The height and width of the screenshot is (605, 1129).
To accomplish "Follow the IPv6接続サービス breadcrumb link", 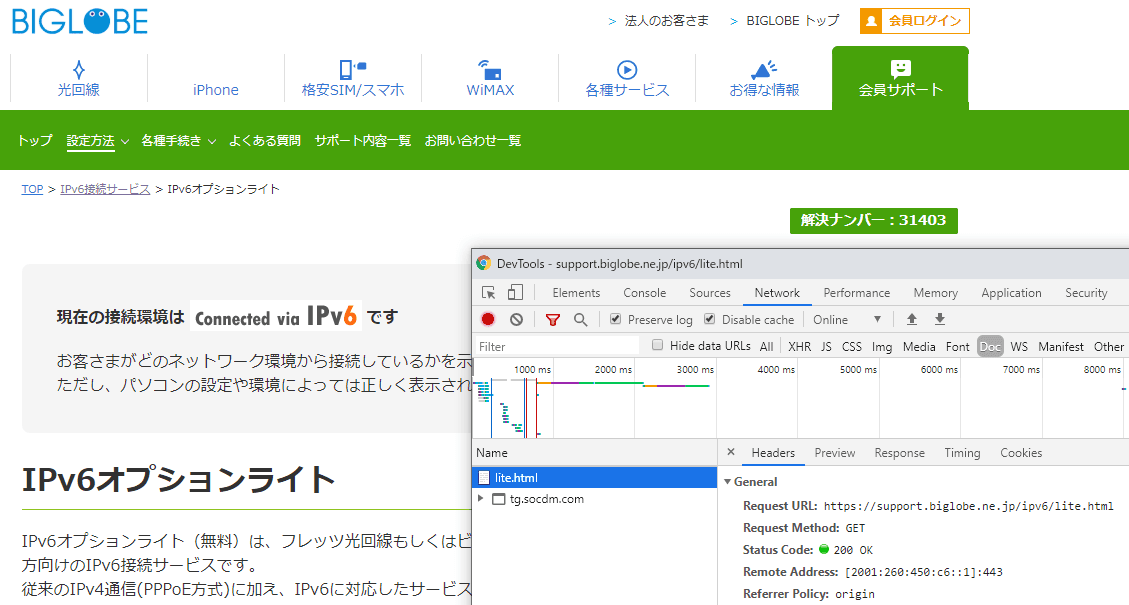I will point(105,188).
